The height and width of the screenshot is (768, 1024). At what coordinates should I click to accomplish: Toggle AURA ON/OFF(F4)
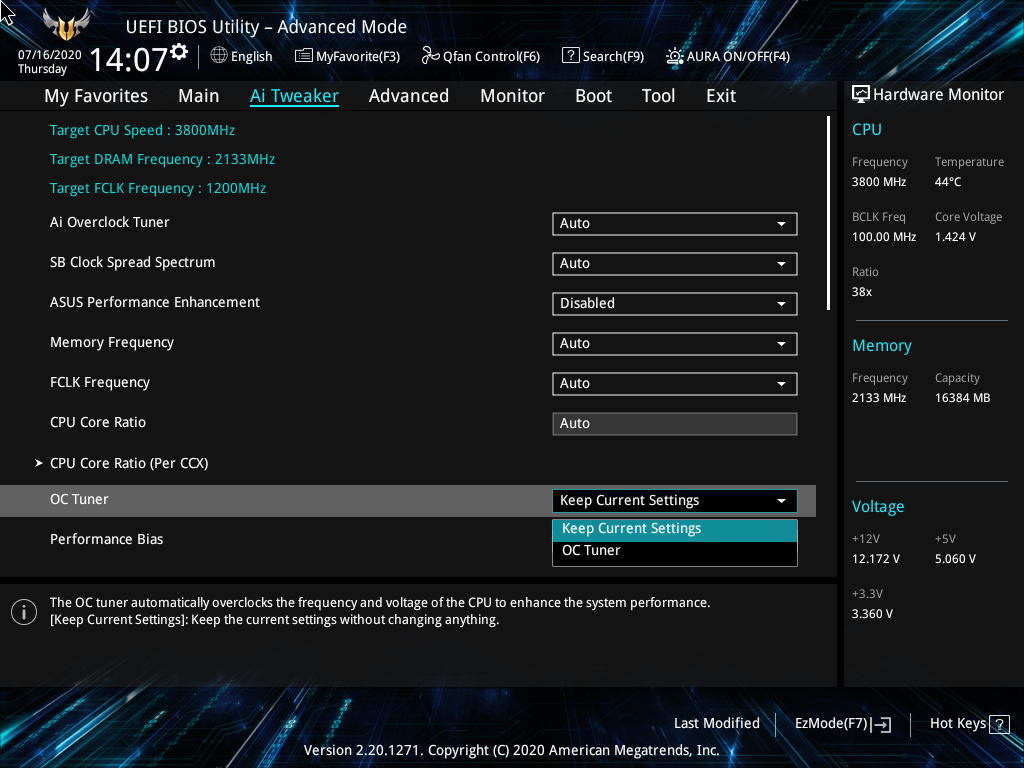tap(728, 56)
